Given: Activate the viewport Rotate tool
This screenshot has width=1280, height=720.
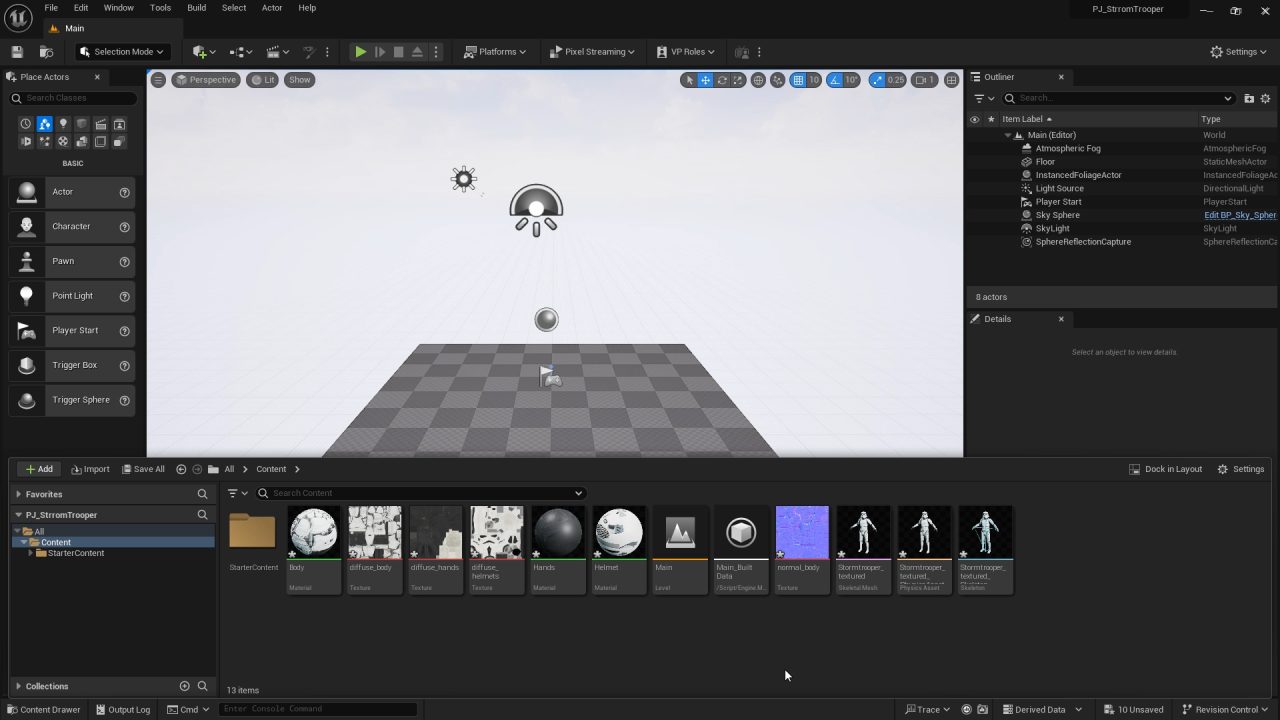Looking at the screenshot, I should click(x=722, y=80).
